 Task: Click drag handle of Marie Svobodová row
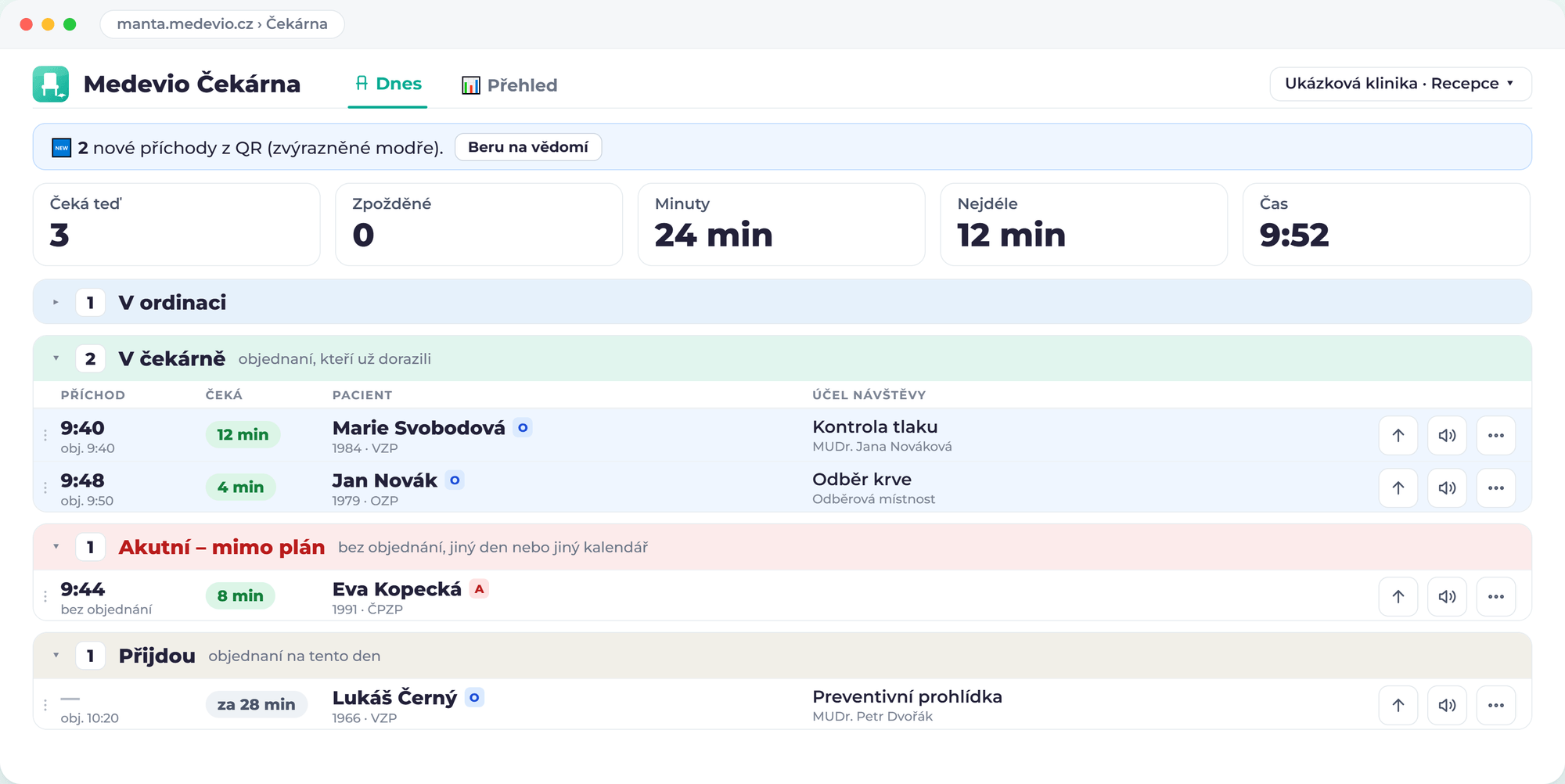point(45,435)
